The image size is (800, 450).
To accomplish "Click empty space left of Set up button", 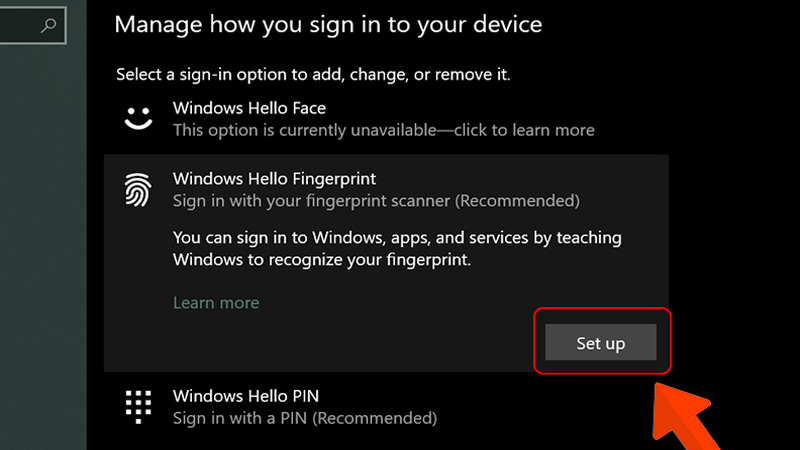I will click(350, 343).
